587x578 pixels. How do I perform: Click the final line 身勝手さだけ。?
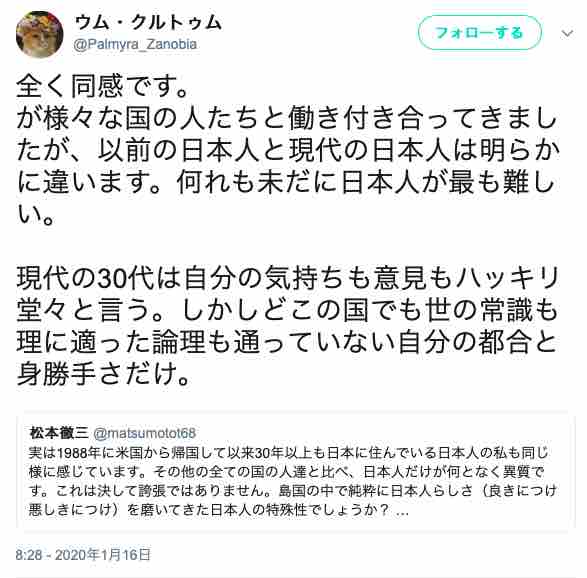103,374
